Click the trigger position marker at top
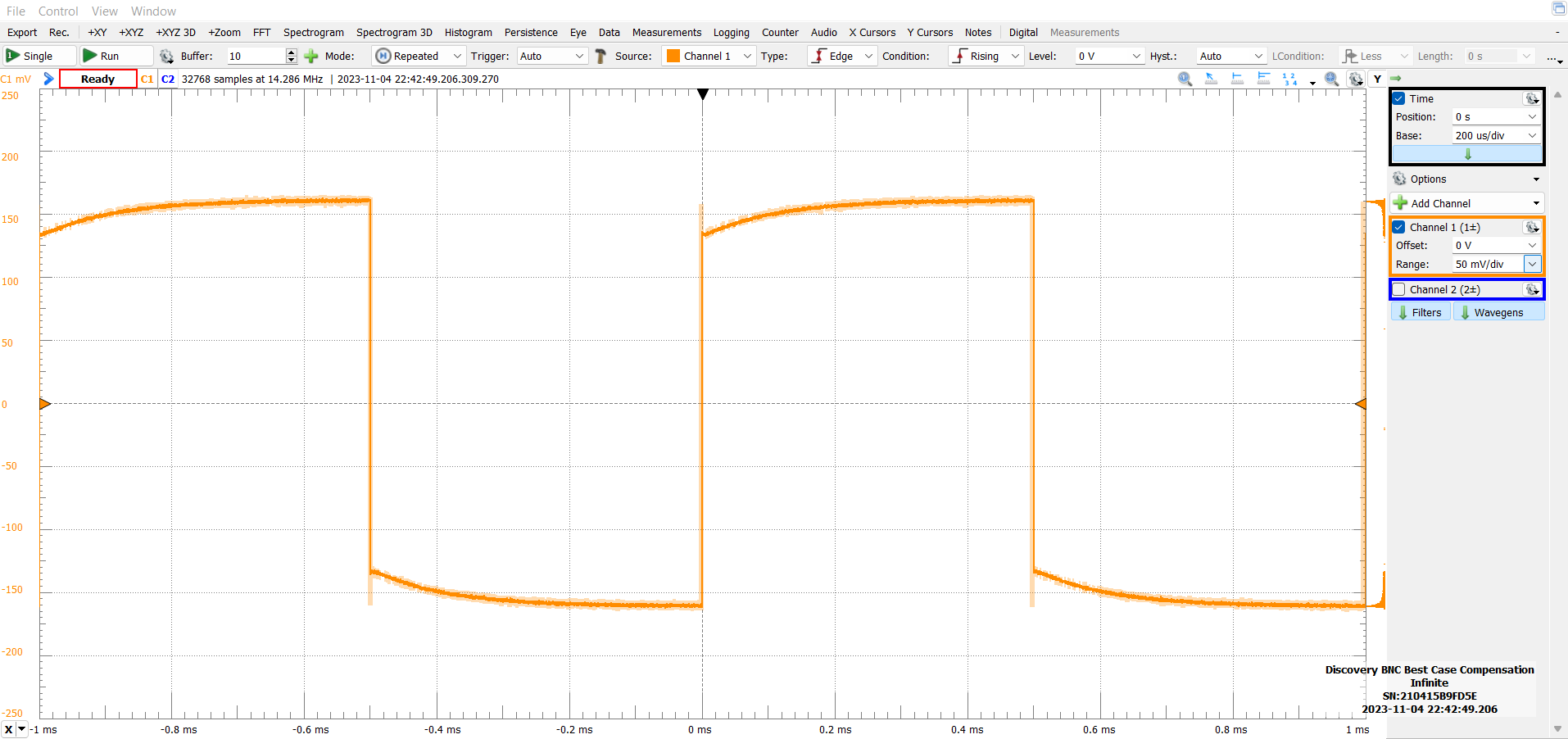This screenshot has width=1568, height=739. click(702, 94)
